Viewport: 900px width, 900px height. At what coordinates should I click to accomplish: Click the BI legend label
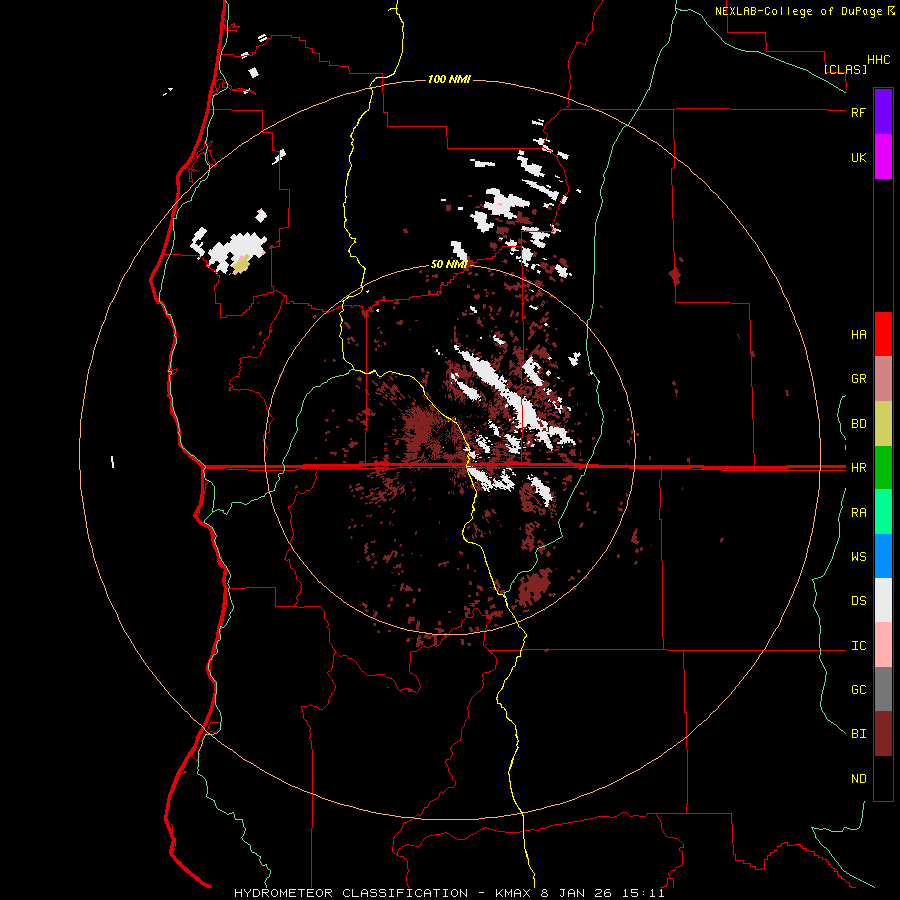pyautogui.click(x=858, y=734)
